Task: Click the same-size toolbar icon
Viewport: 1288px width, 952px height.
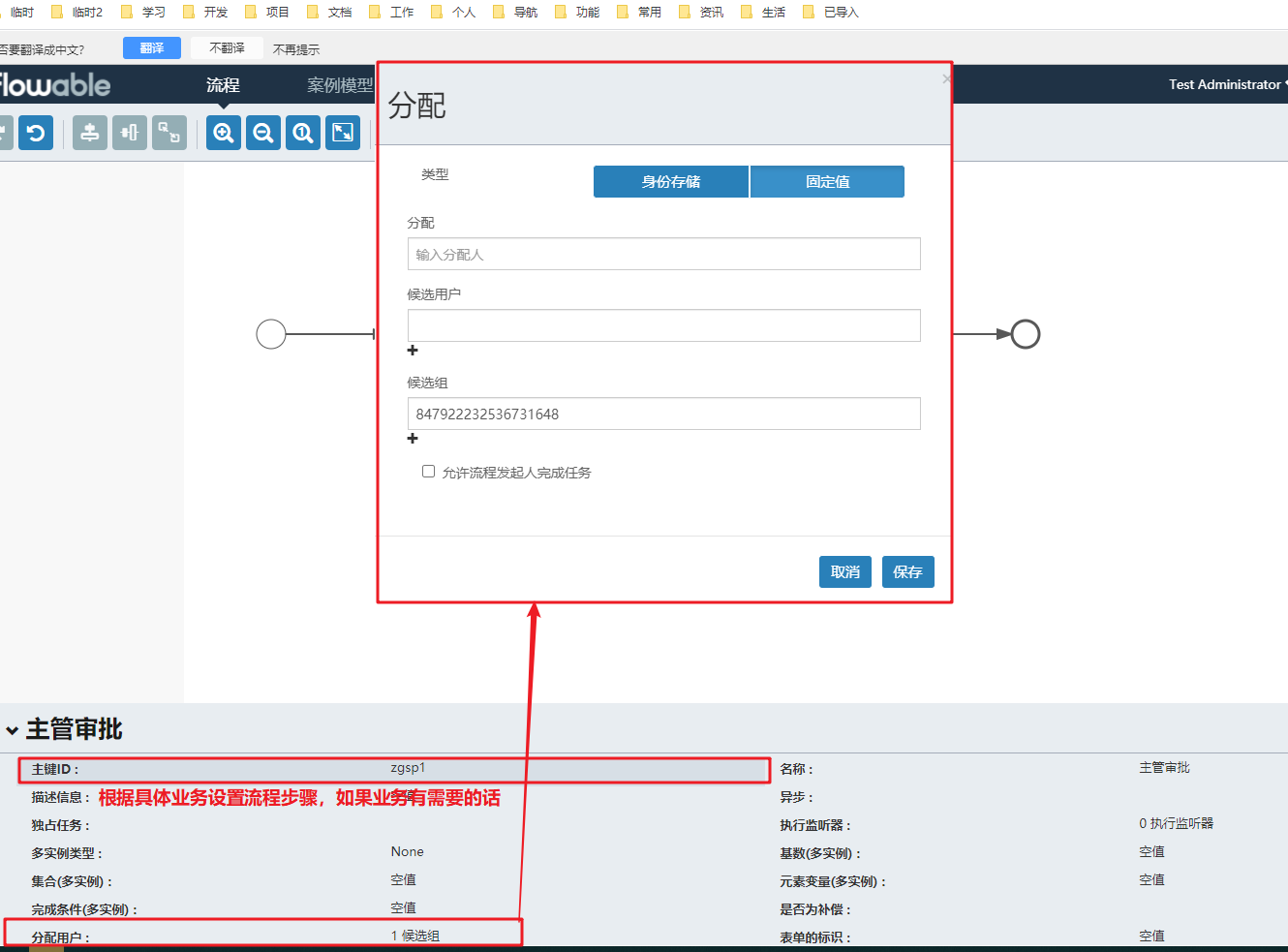Action: pyautogui.click(x=169, y=133)
